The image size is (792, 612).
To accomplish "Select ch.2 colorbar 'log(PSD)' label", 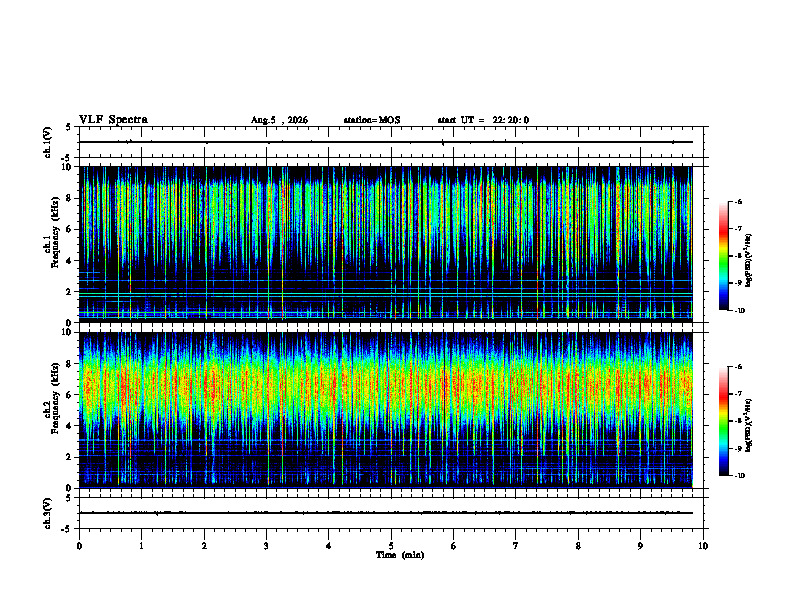I will (749, 425).
